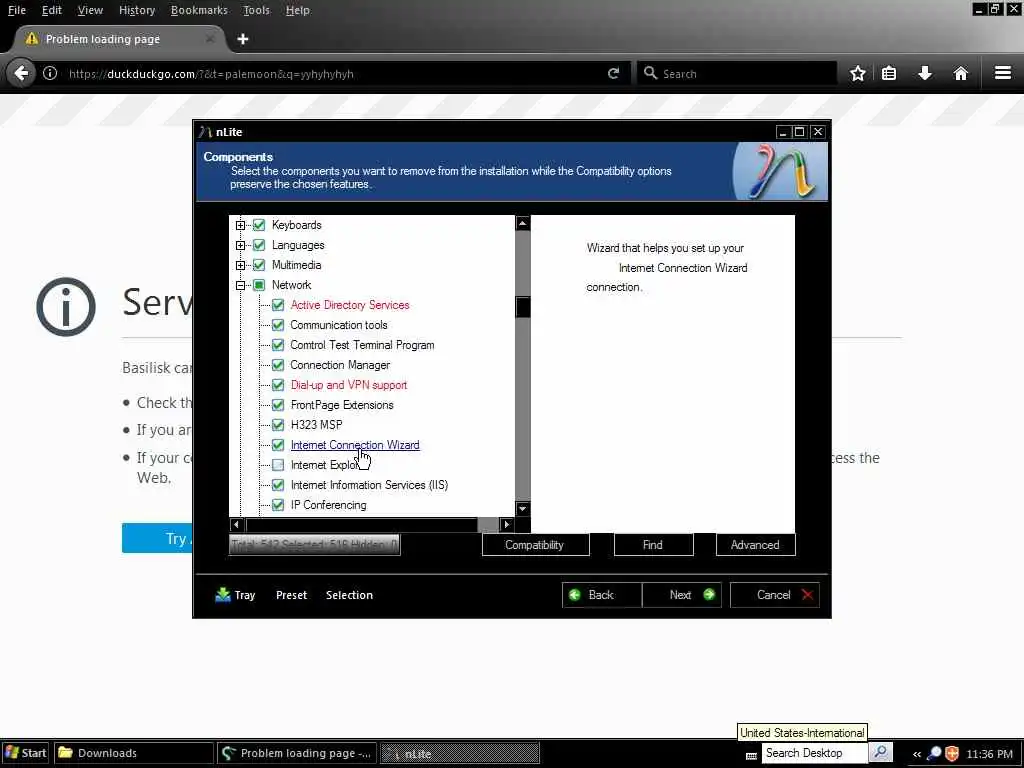1024x768 pixels.
Task: Expand the Multimedia tree node
Action: (x=240, y=265)
